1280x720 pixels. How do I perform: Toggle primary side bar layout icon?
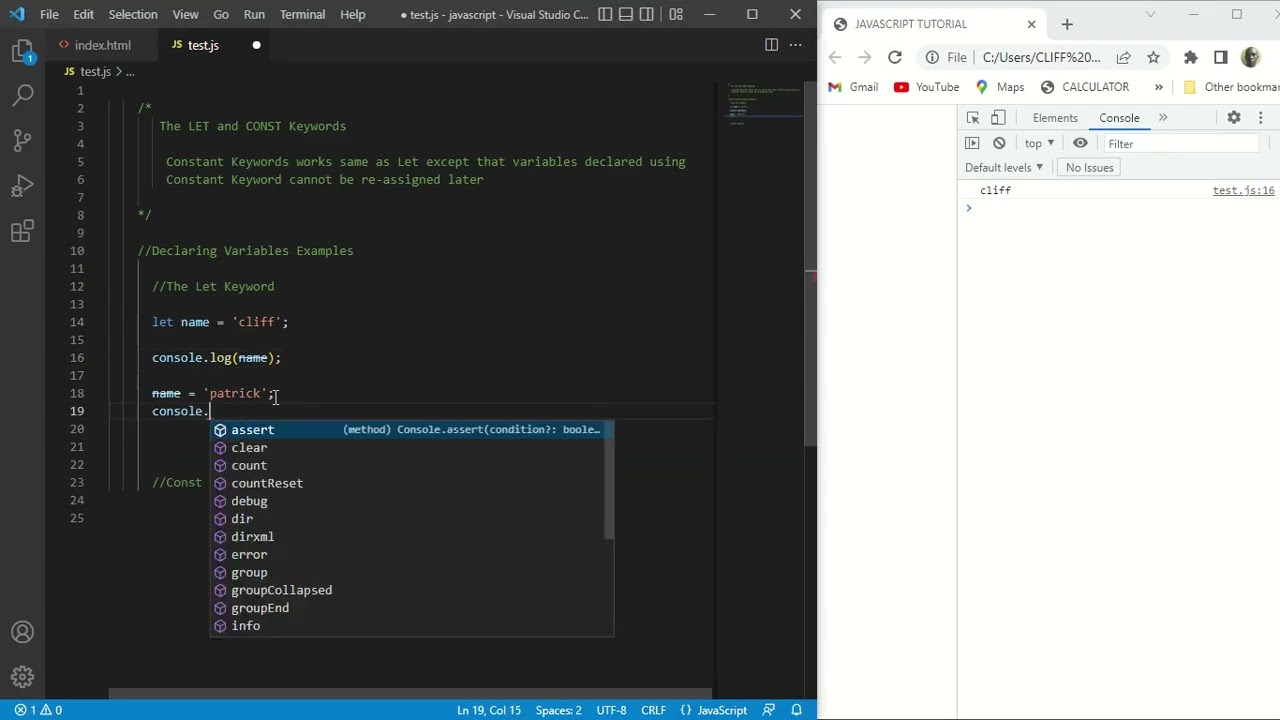point(605,15)
